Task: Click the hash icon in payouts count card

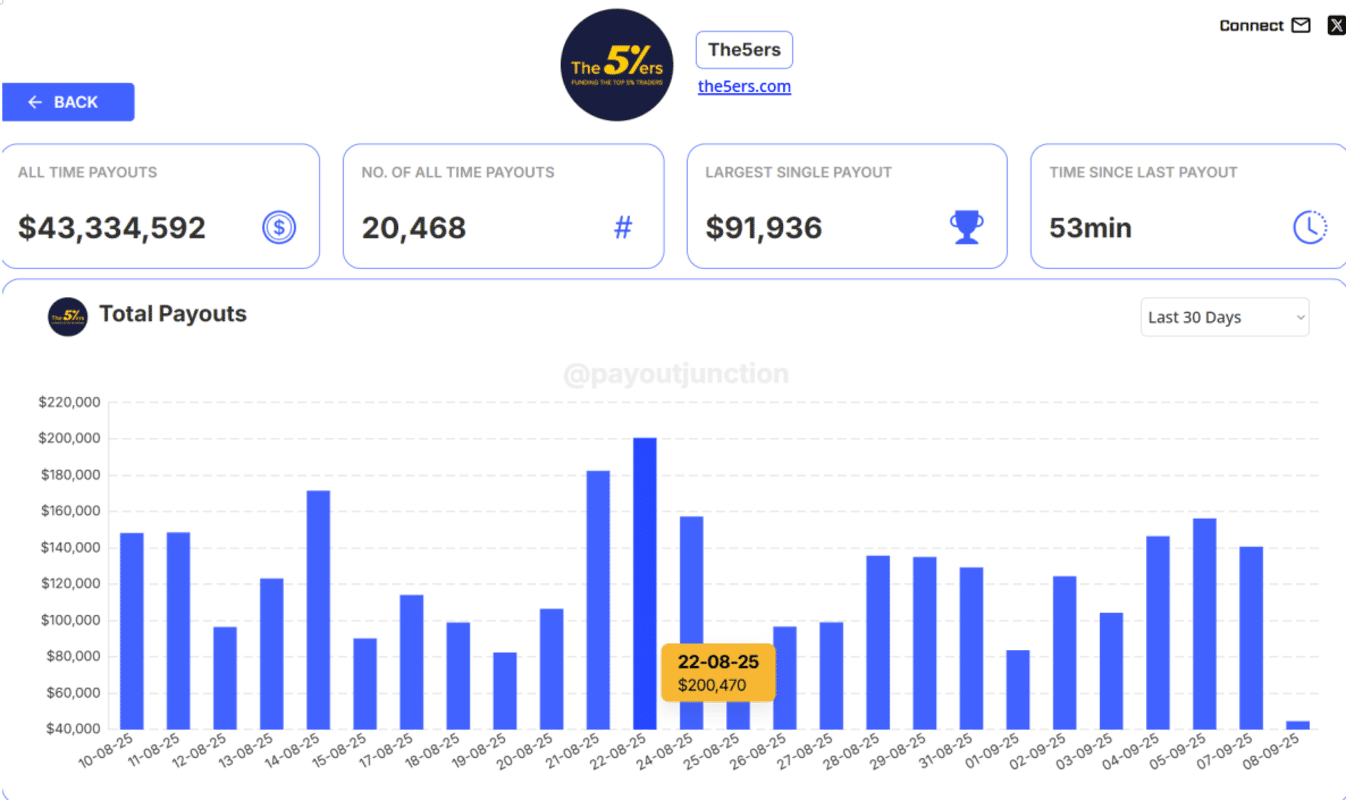Action: [x=623, y=228]
